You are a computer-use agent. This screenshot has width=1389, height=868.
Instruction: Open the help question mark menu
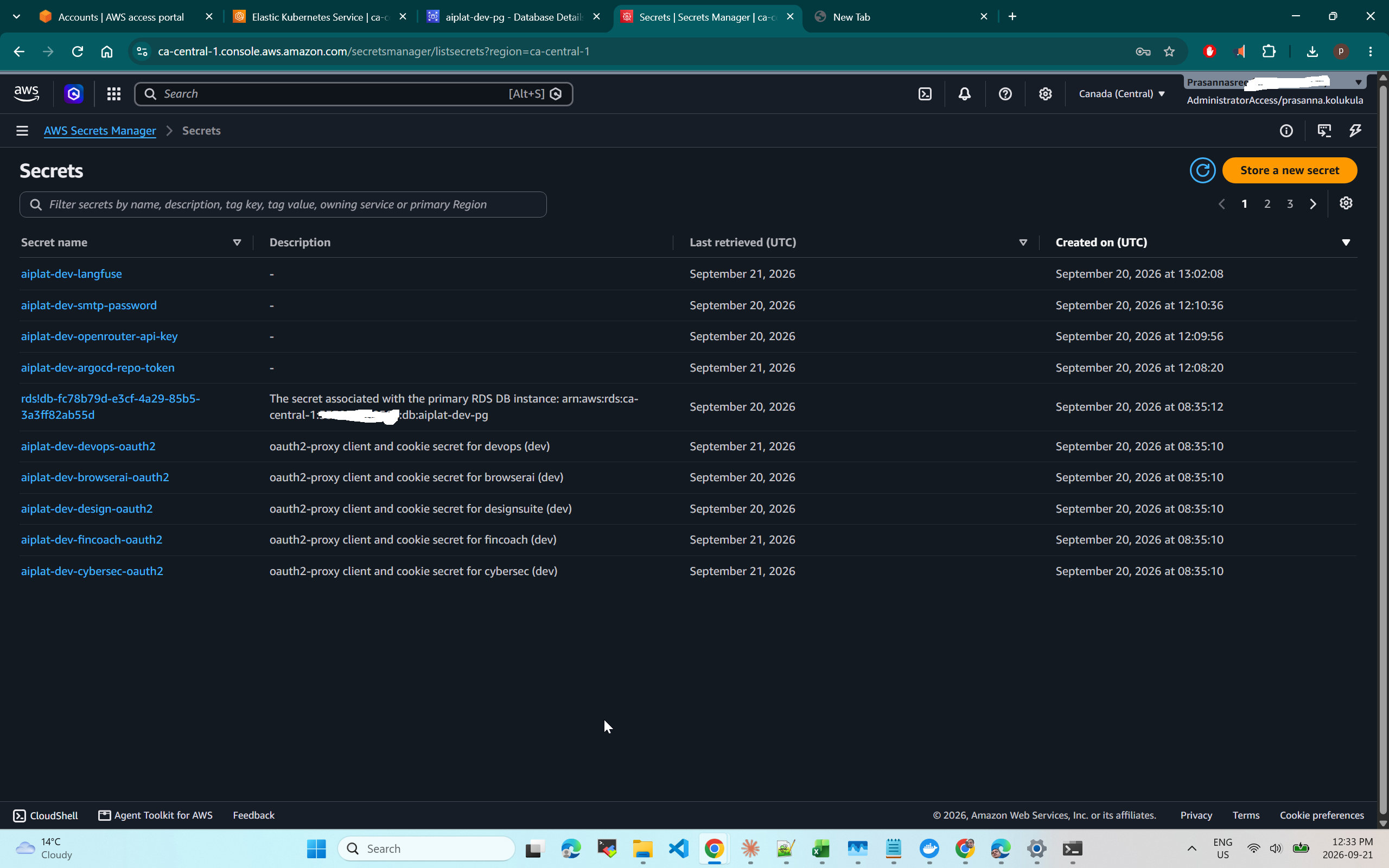pyautogui.click(x=1005, y=93)
